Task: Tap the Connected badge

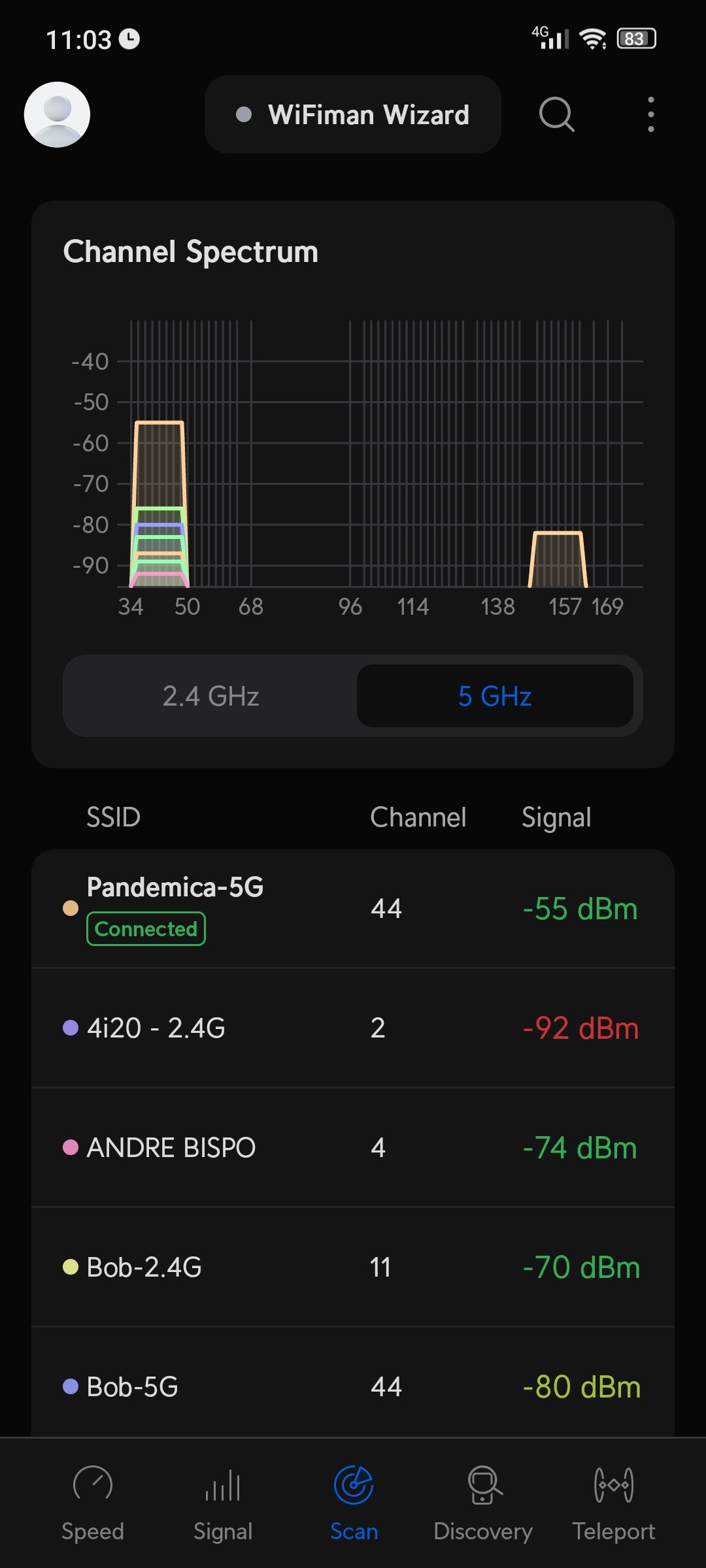Action: click(x=146, y=928)
